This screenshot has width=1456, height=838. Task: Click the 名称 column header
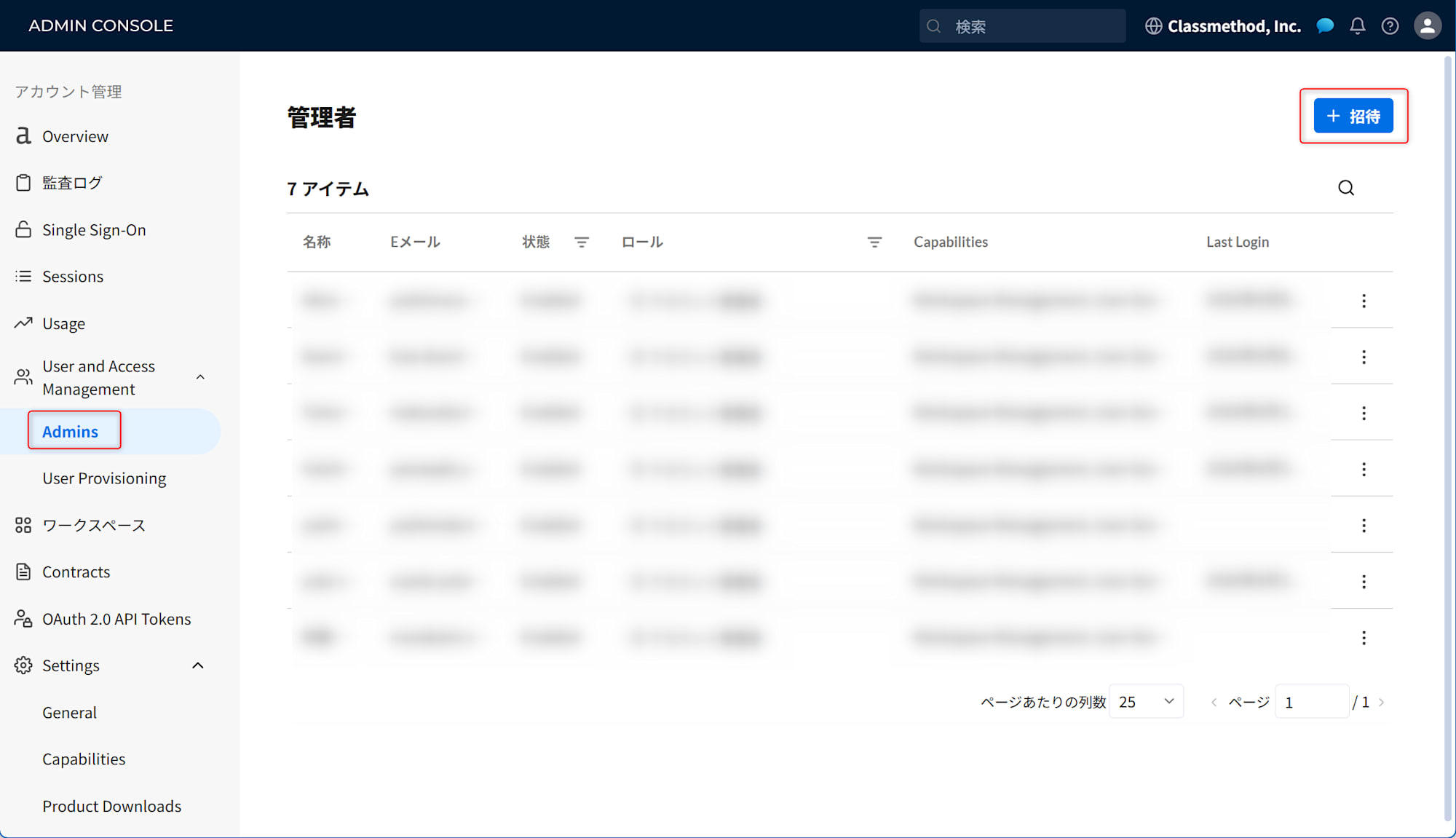(317, 242)
